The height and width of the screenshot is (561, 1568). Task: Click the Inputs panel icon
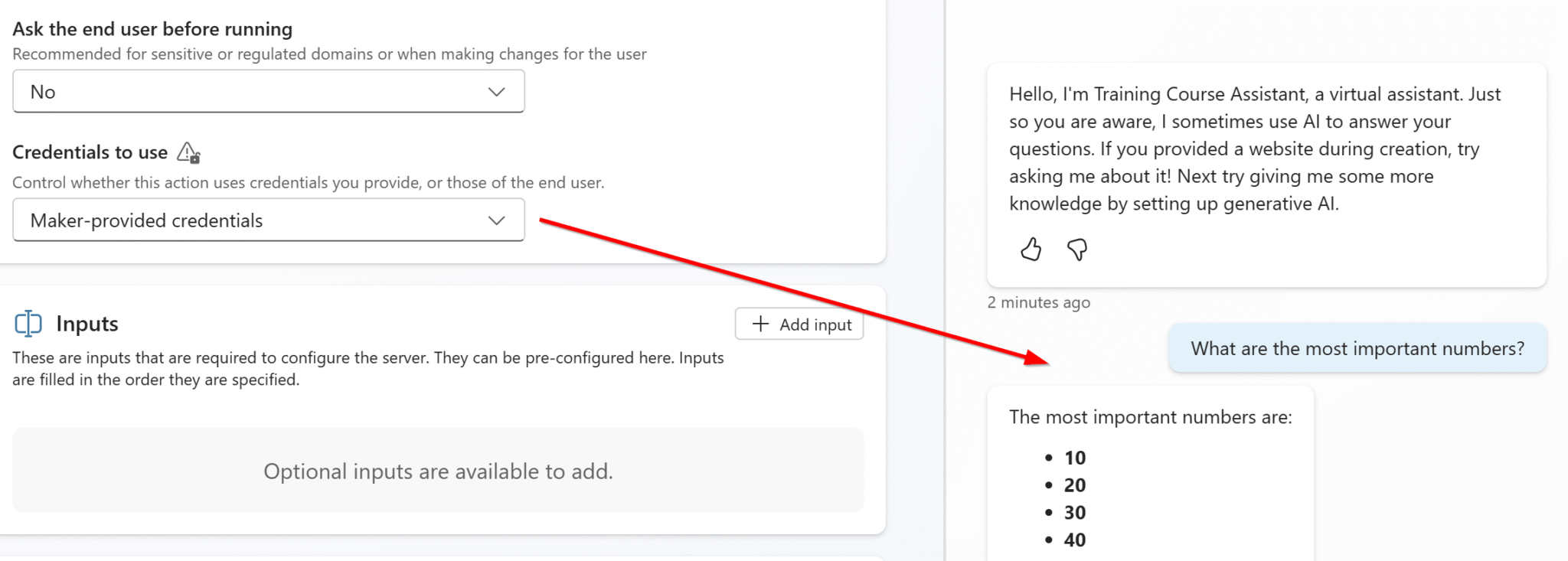(x=28, y=324)
